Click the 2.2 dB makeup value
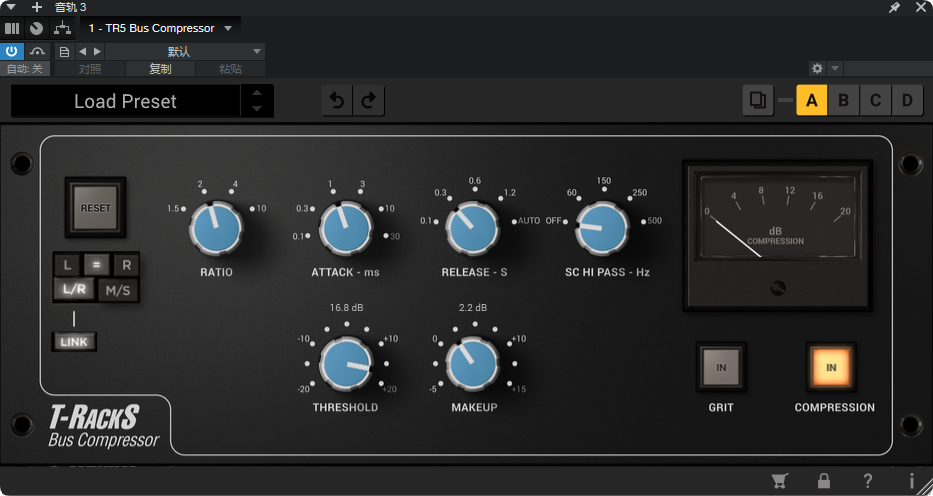 click(473, 308)
